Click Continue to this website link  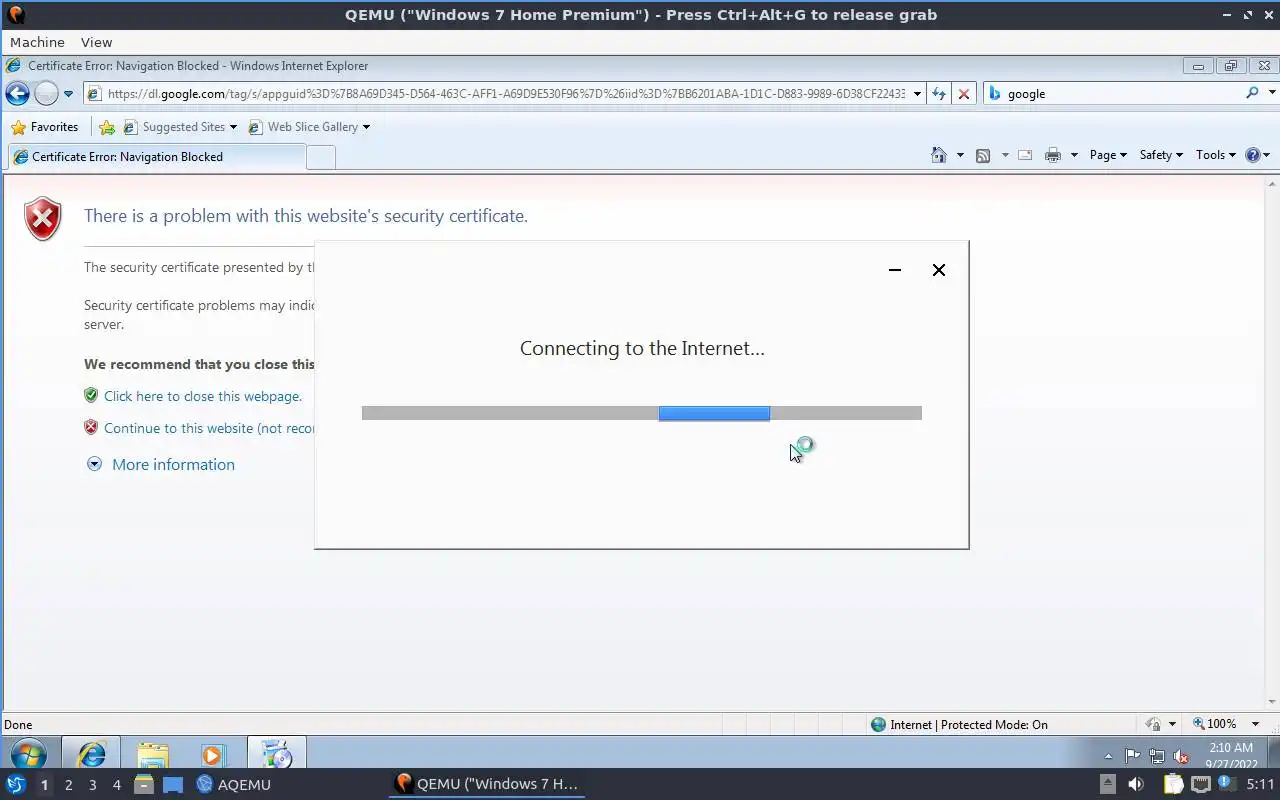(209, 428)
